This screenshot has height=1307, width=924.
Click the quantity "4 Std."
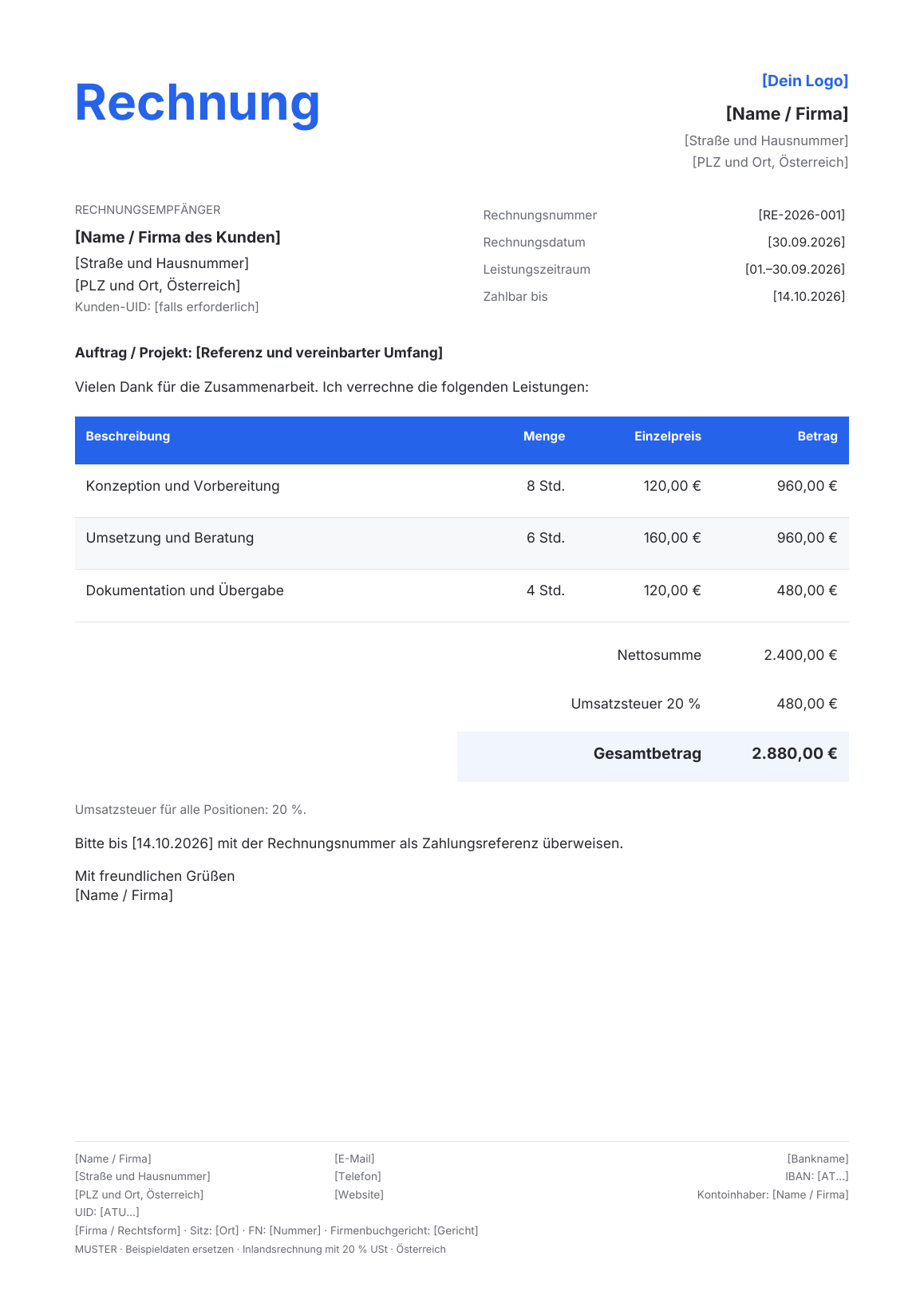546,590
